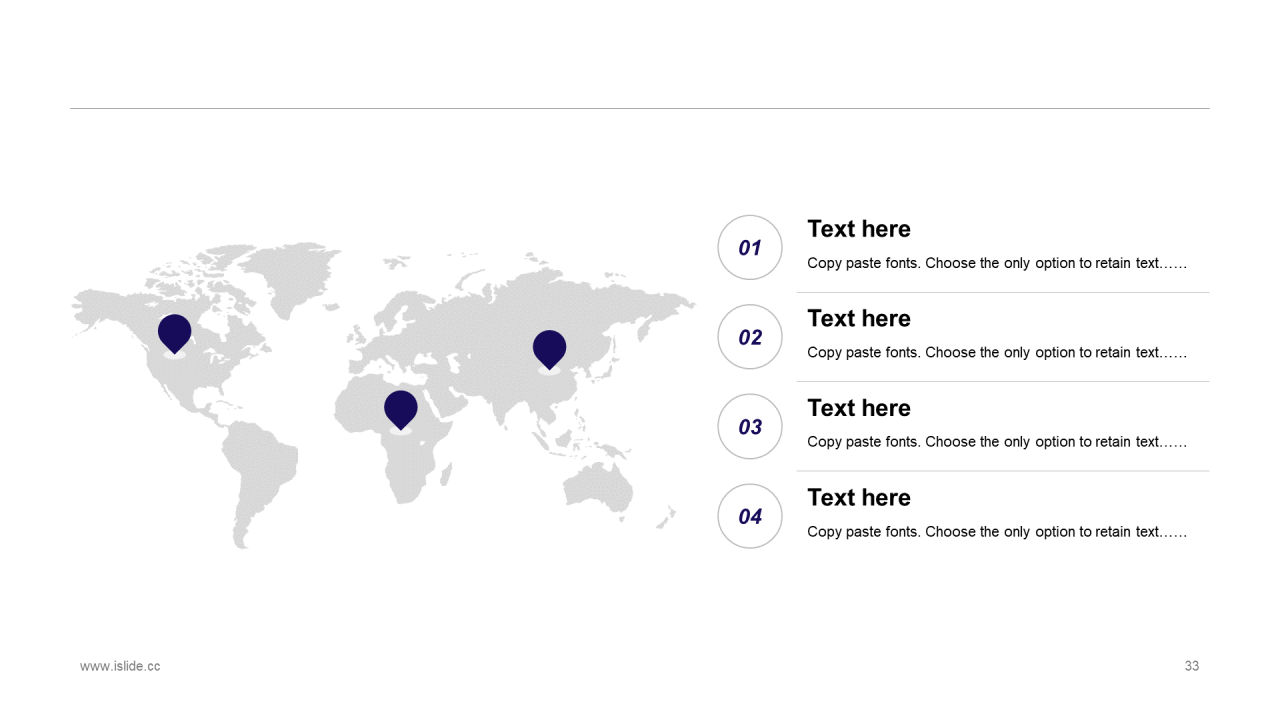This screenshot has height=720, width=1280.
Task: Select description text beside number 01
Action: pos(997,263)
